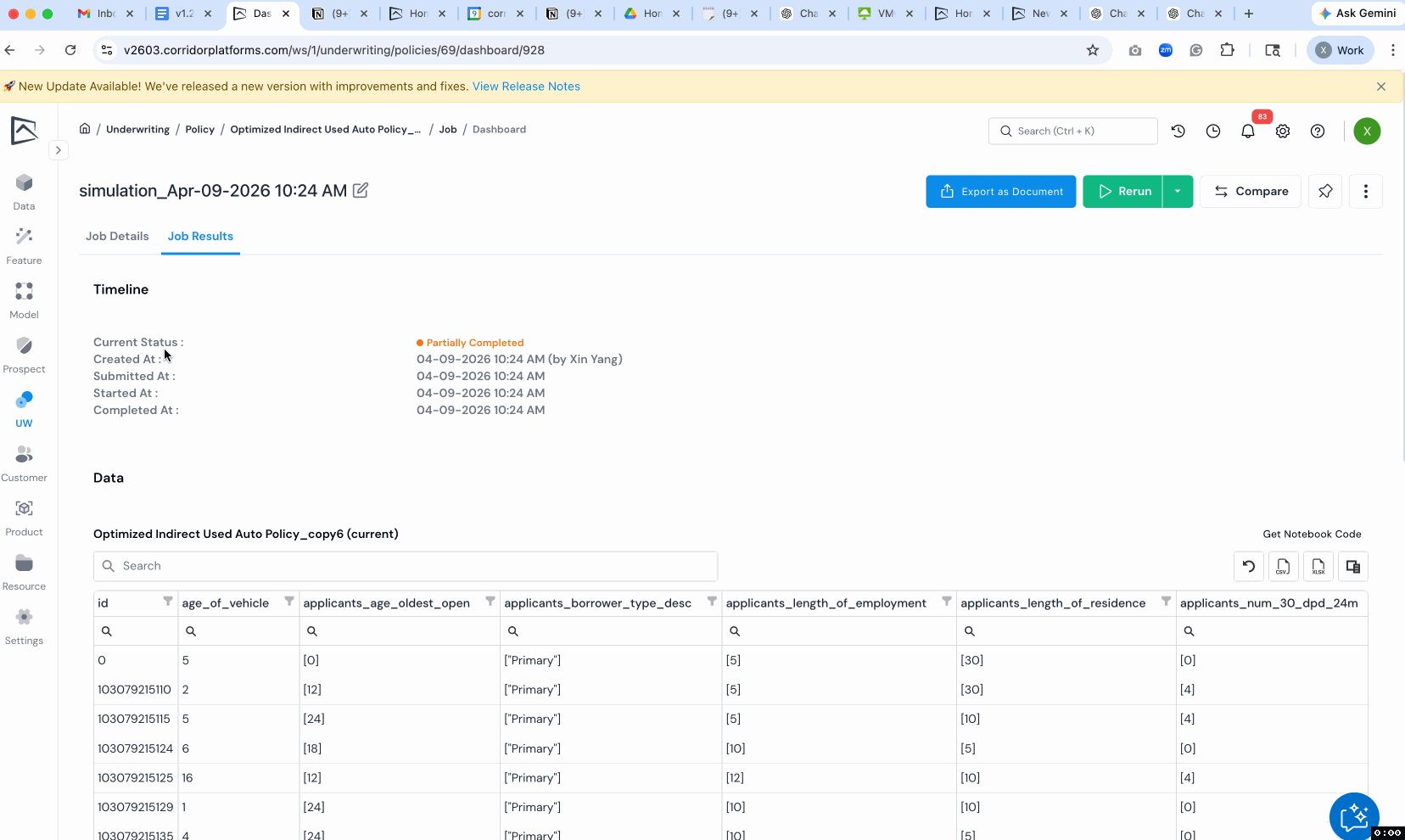1405x840 pixels.
Task: Filter the applicants_age_oldest_open column
Action: 490,602
